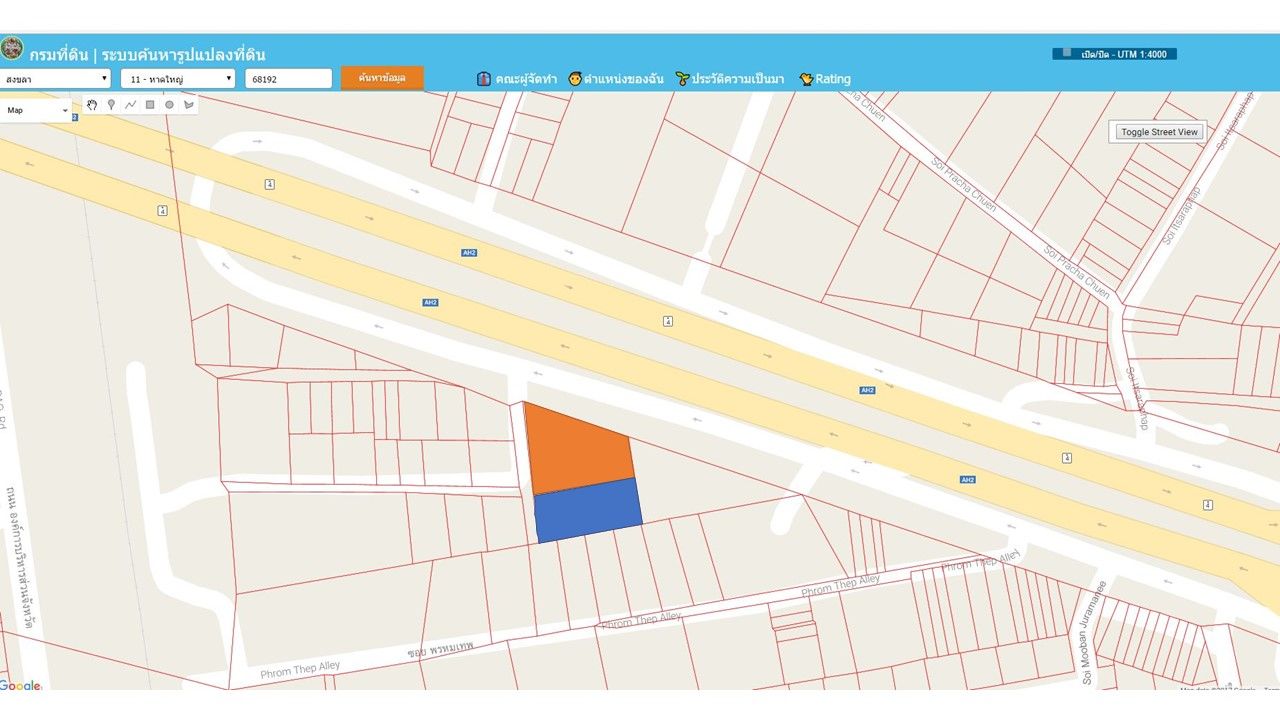1280x720 pixels.
Task: Select the polygon drawing tool
Action: tap(188, 104)
